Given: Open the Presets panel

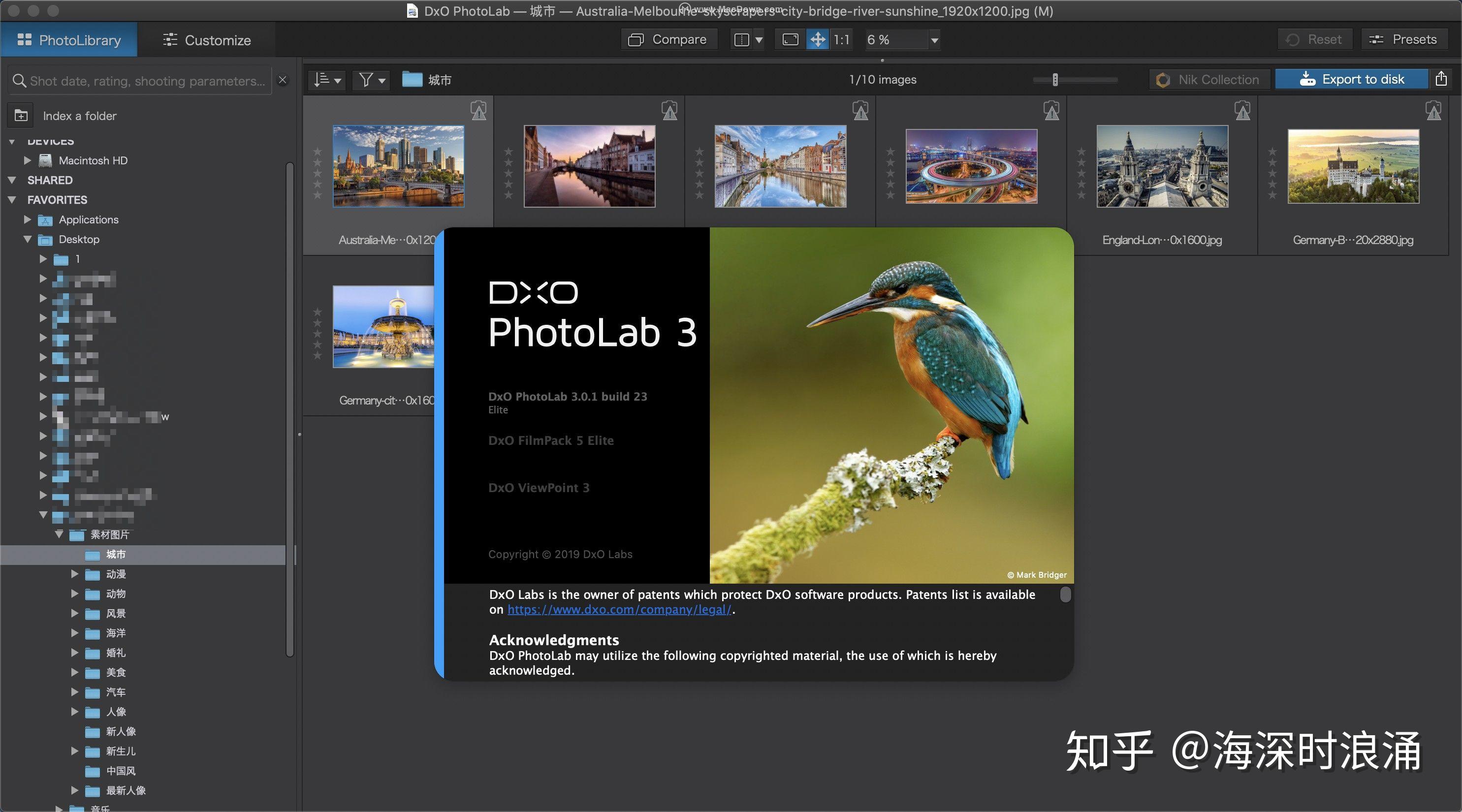Looking at the screenshot, I should (1403, 40).
